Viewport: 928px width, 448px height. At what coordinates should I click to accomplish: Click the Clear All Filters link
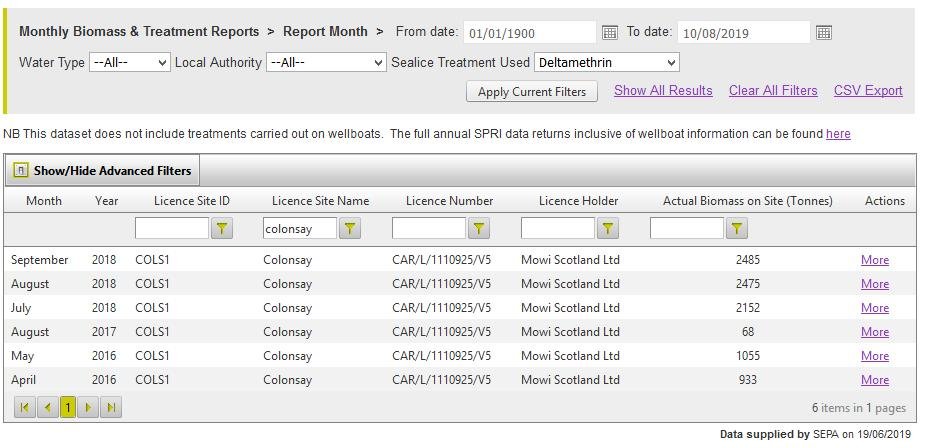click(x=773, y=91)
